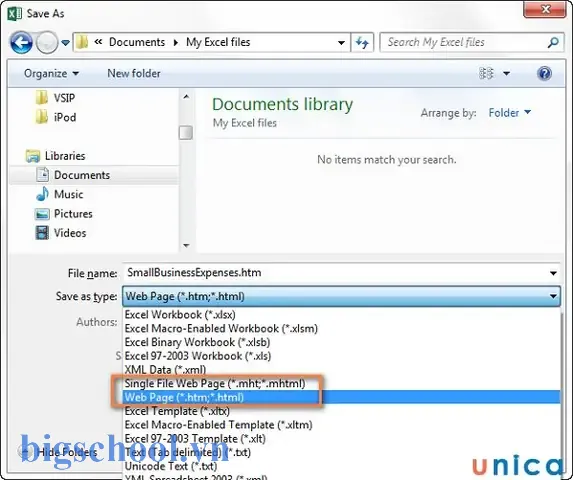The image size is (573, 480).
Task: Choose Excel Template (*.xltx) option
Action: click(341, 411)
